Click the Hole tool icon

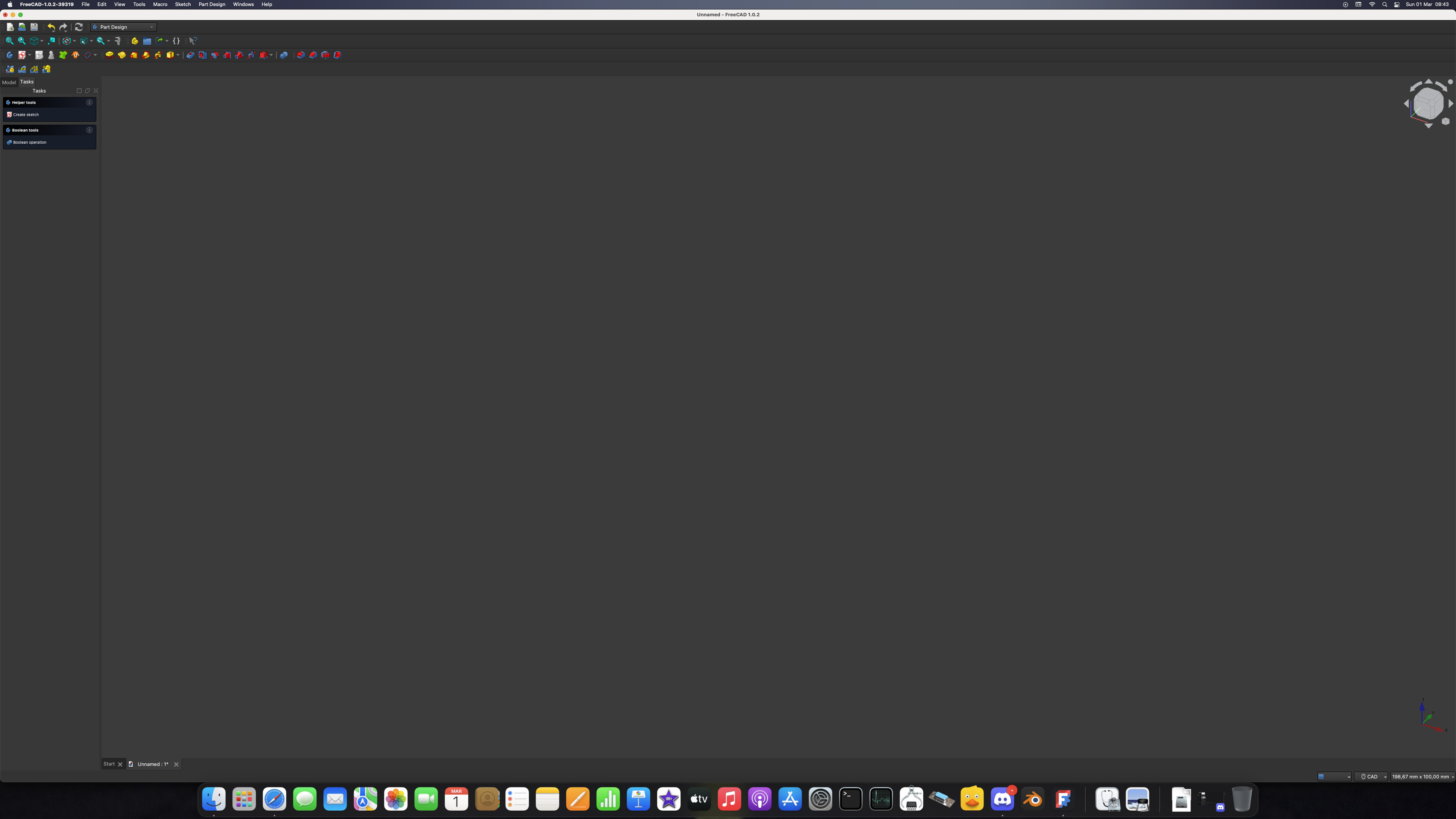202,55
